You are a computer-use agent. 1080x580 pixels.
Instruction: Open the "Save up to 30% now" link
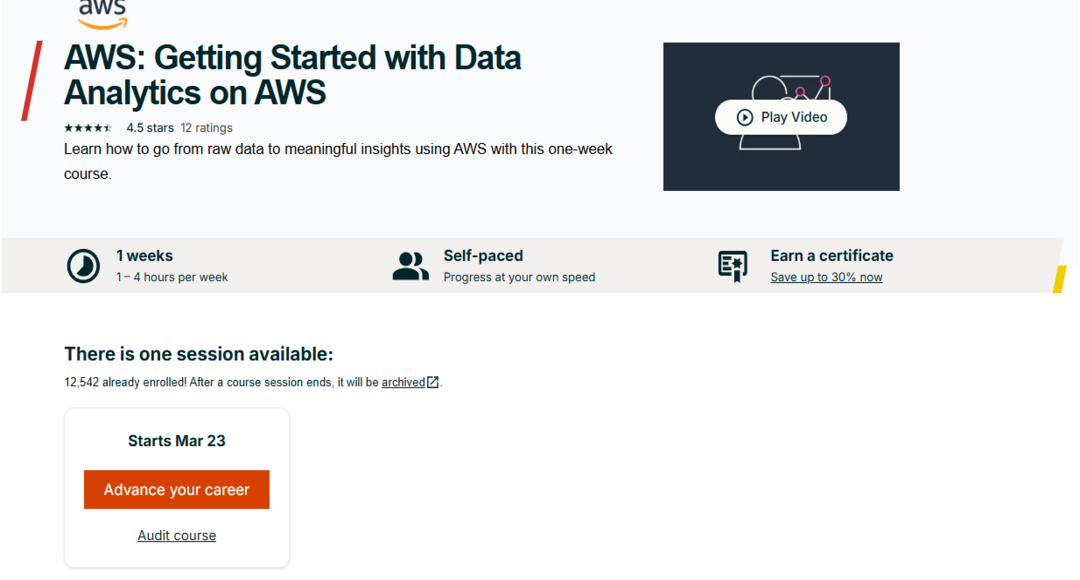pyautogui.click(x=826, y=277)
